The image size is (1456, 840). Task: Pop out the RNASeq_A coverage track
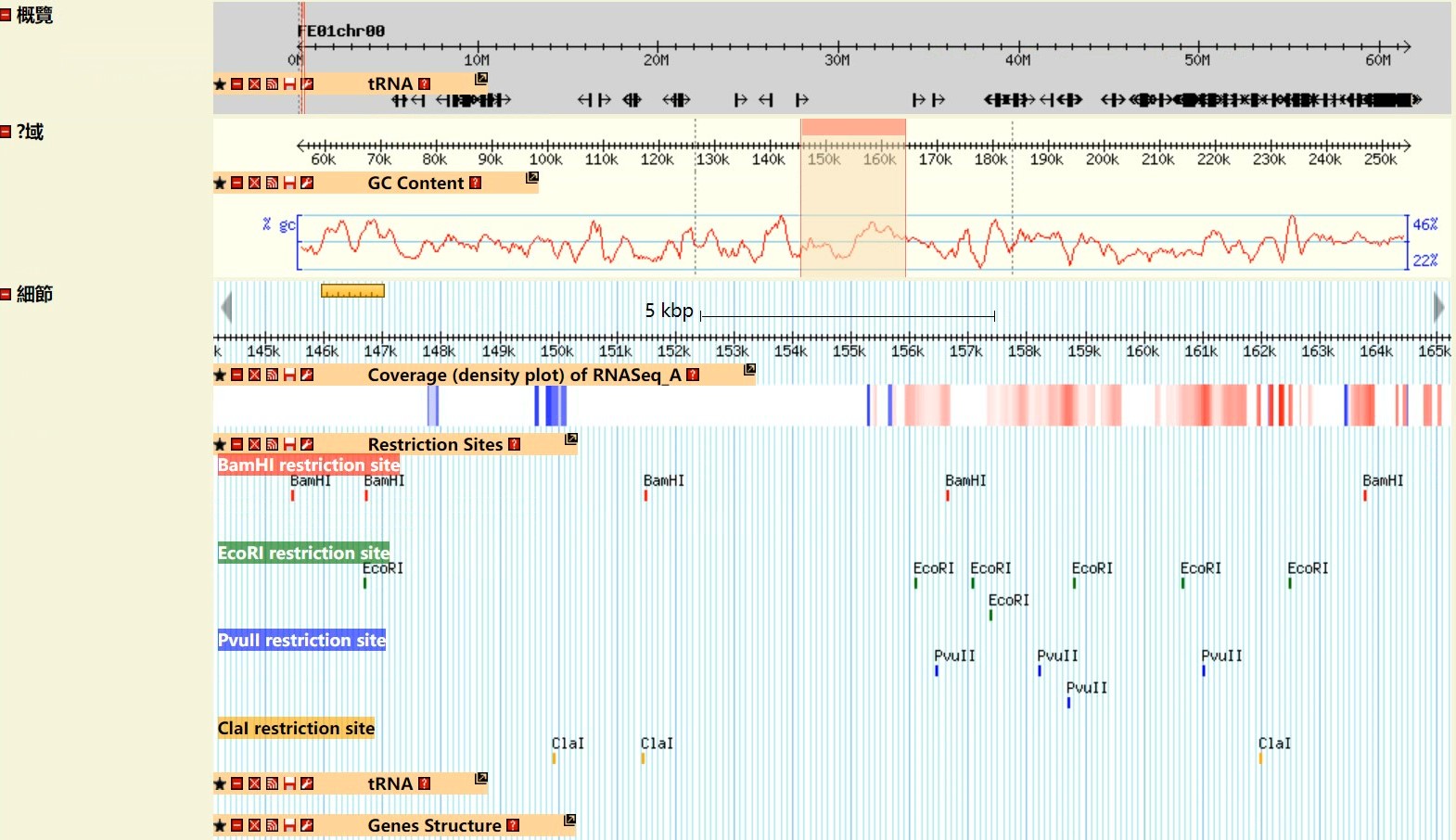coord(750,369)
